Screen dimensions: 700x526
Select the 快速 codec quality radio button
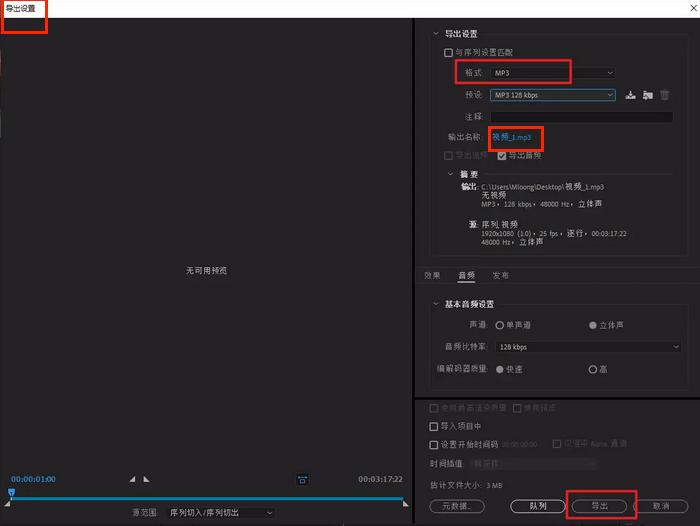(x=500, y=369)
